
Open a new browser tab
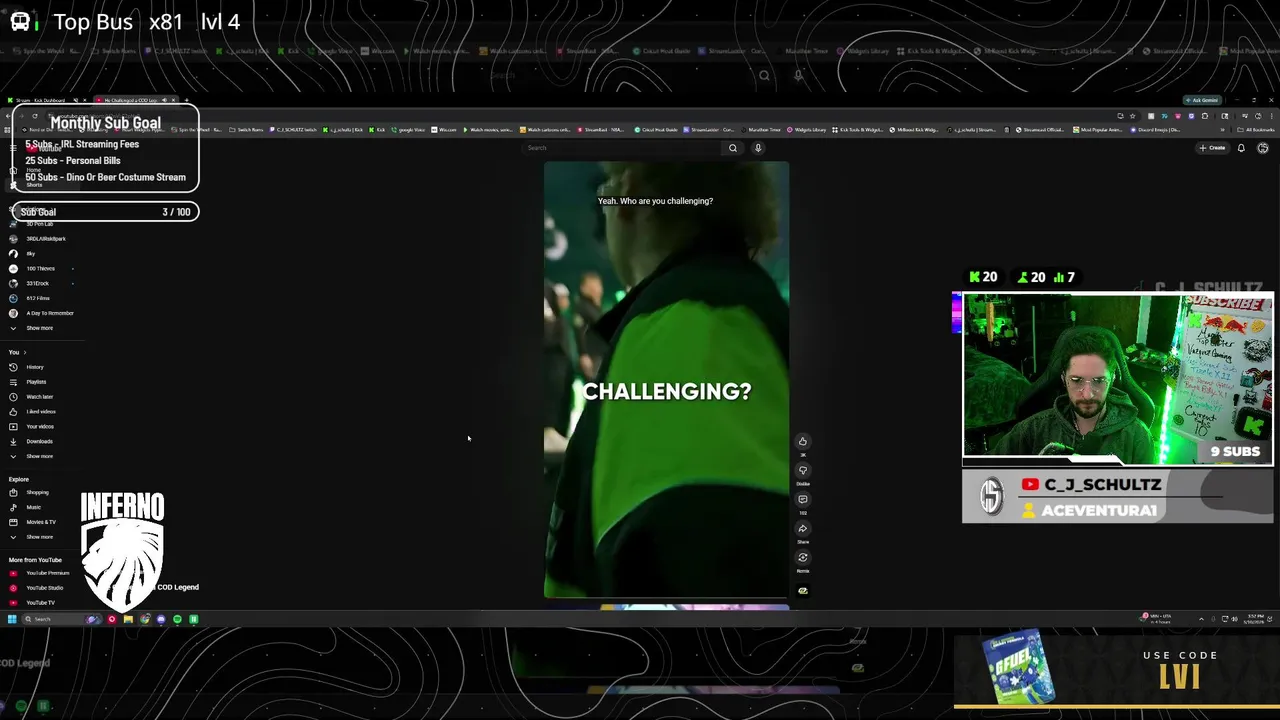[x=187, y=100]
